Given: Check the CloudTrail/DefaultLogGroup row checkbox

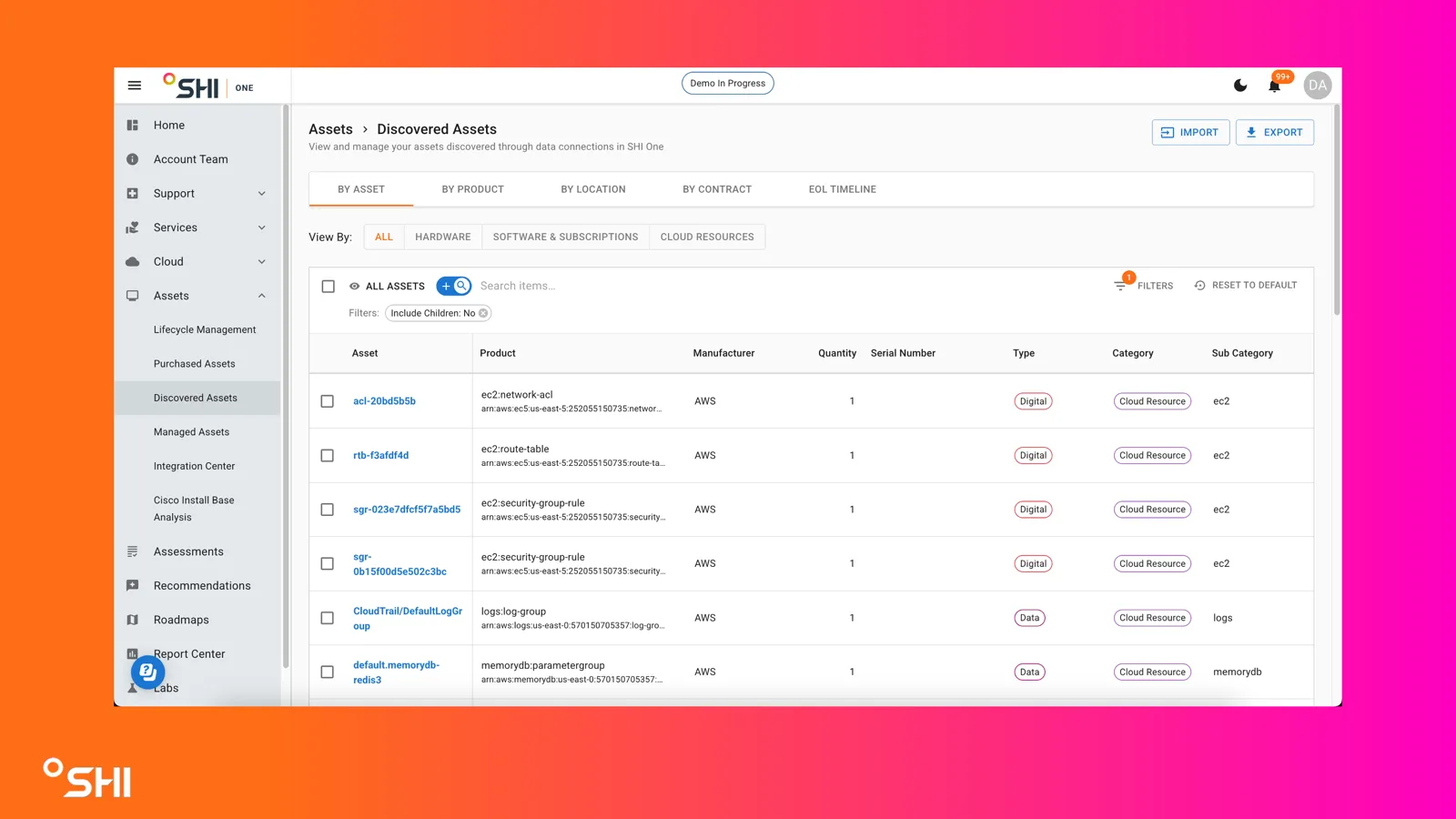Looking at the screenshot, I should click(328, 618).
